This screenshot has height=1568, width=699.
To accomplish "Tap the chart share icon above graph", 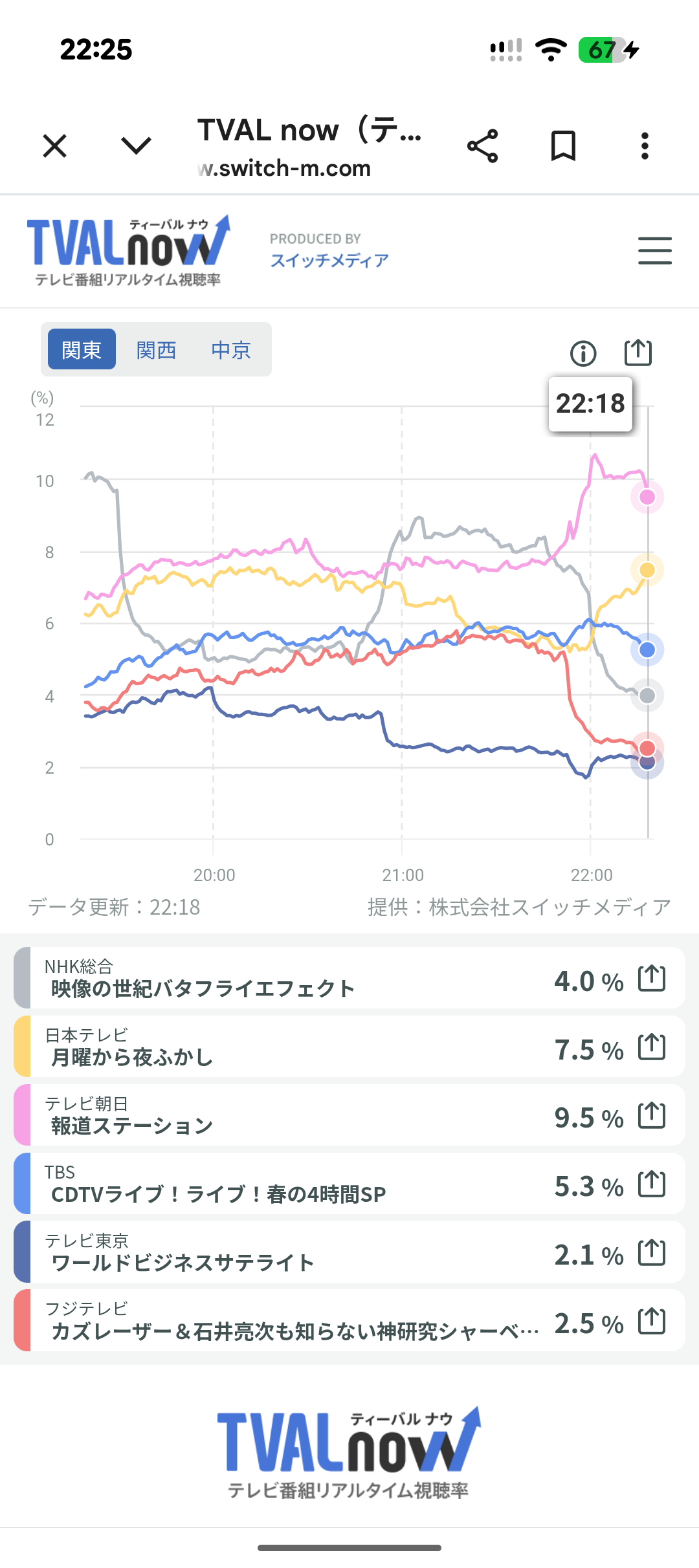I will pyautogui.click(x=638, y=353).
